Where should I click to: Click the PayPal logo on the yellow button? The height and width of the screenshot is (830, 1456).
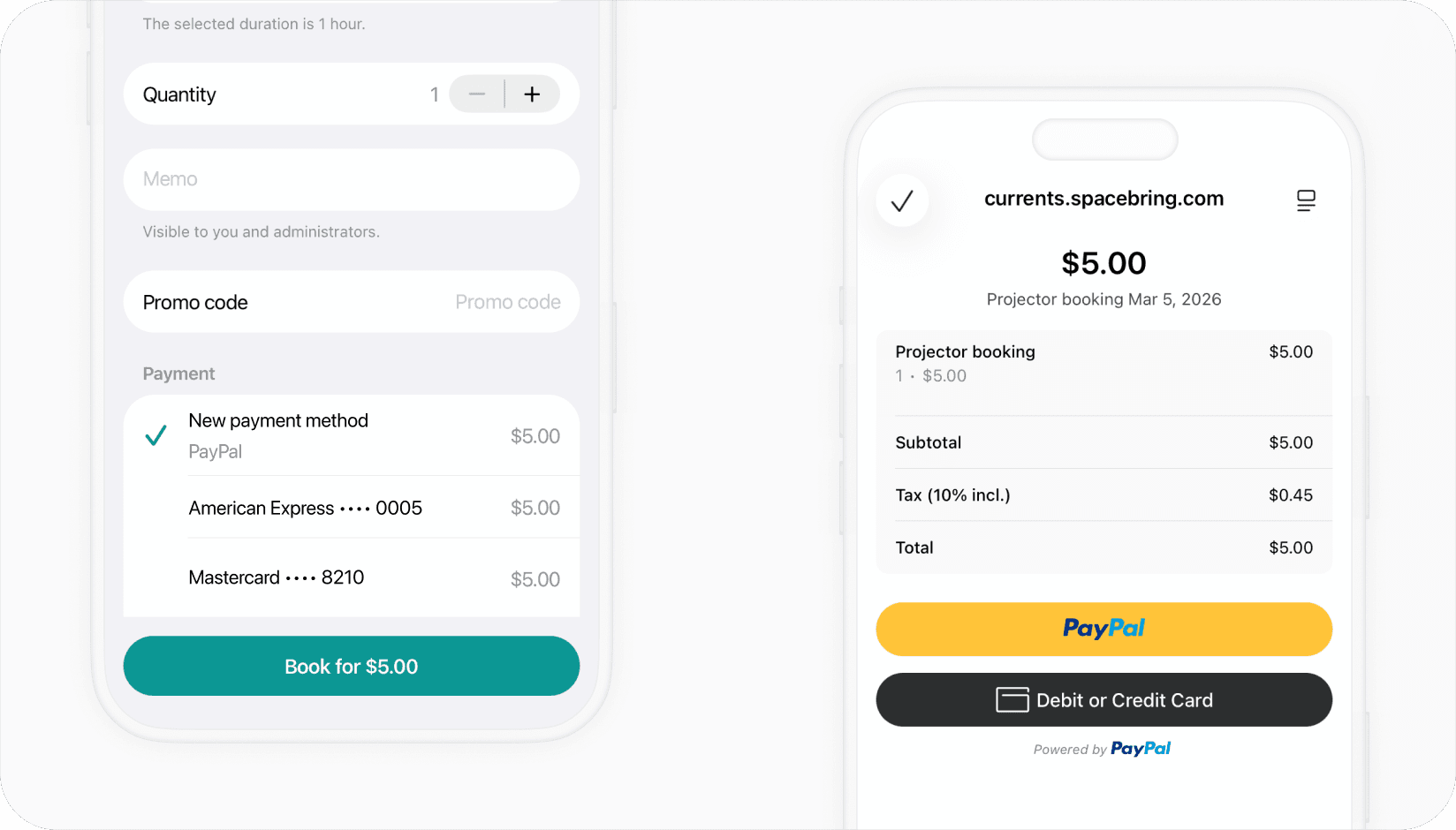click(x=1103, y=629)
